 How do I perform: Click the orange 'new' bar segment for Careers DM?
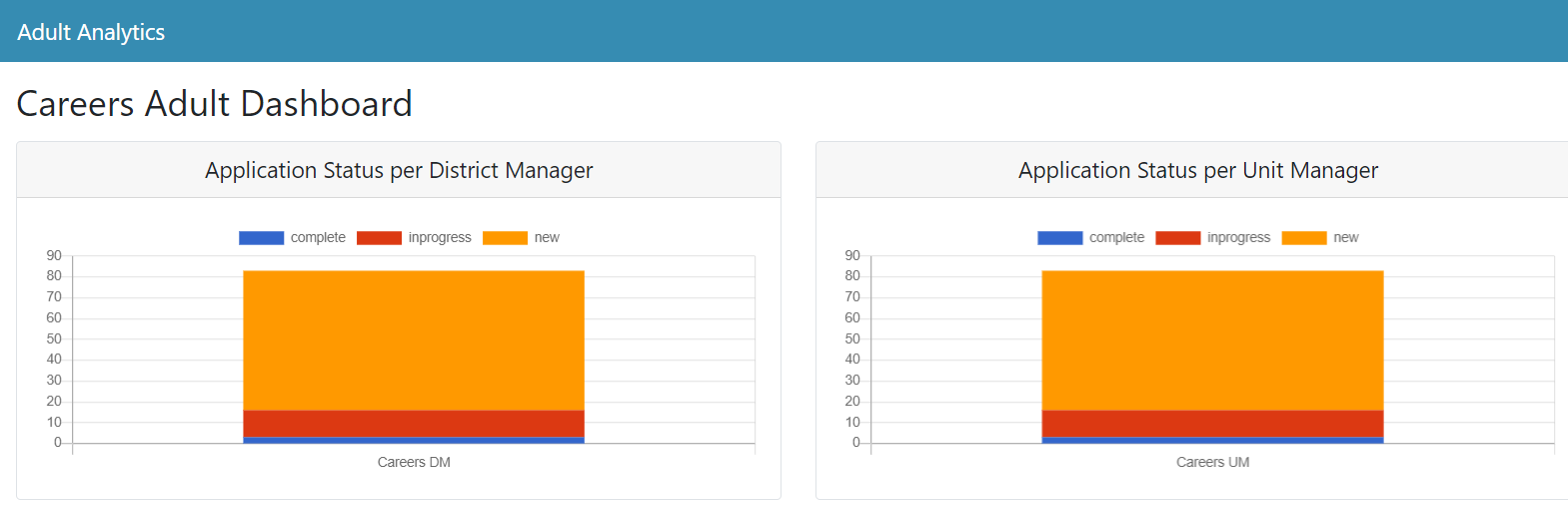tap(414, 340)
